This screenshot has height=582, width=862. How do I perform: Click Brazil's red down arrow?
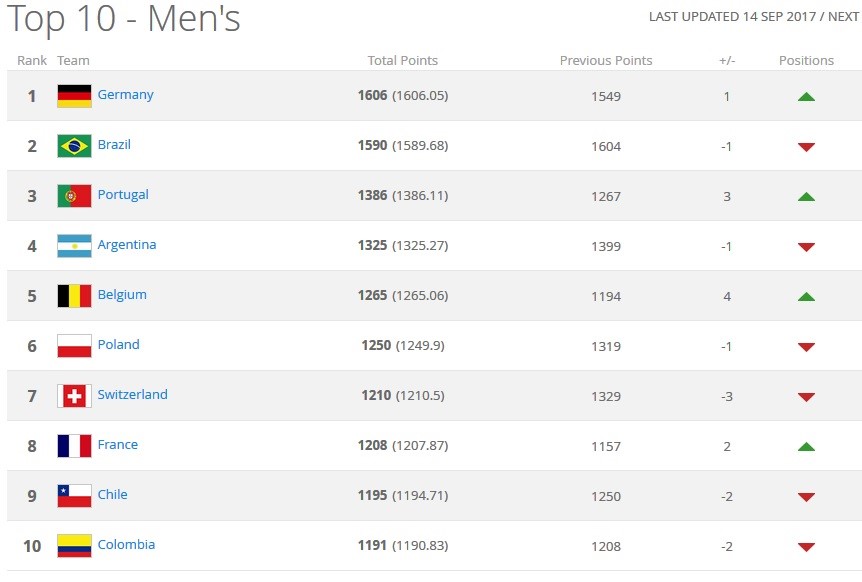pyautogui.click(x=806, y=147)
